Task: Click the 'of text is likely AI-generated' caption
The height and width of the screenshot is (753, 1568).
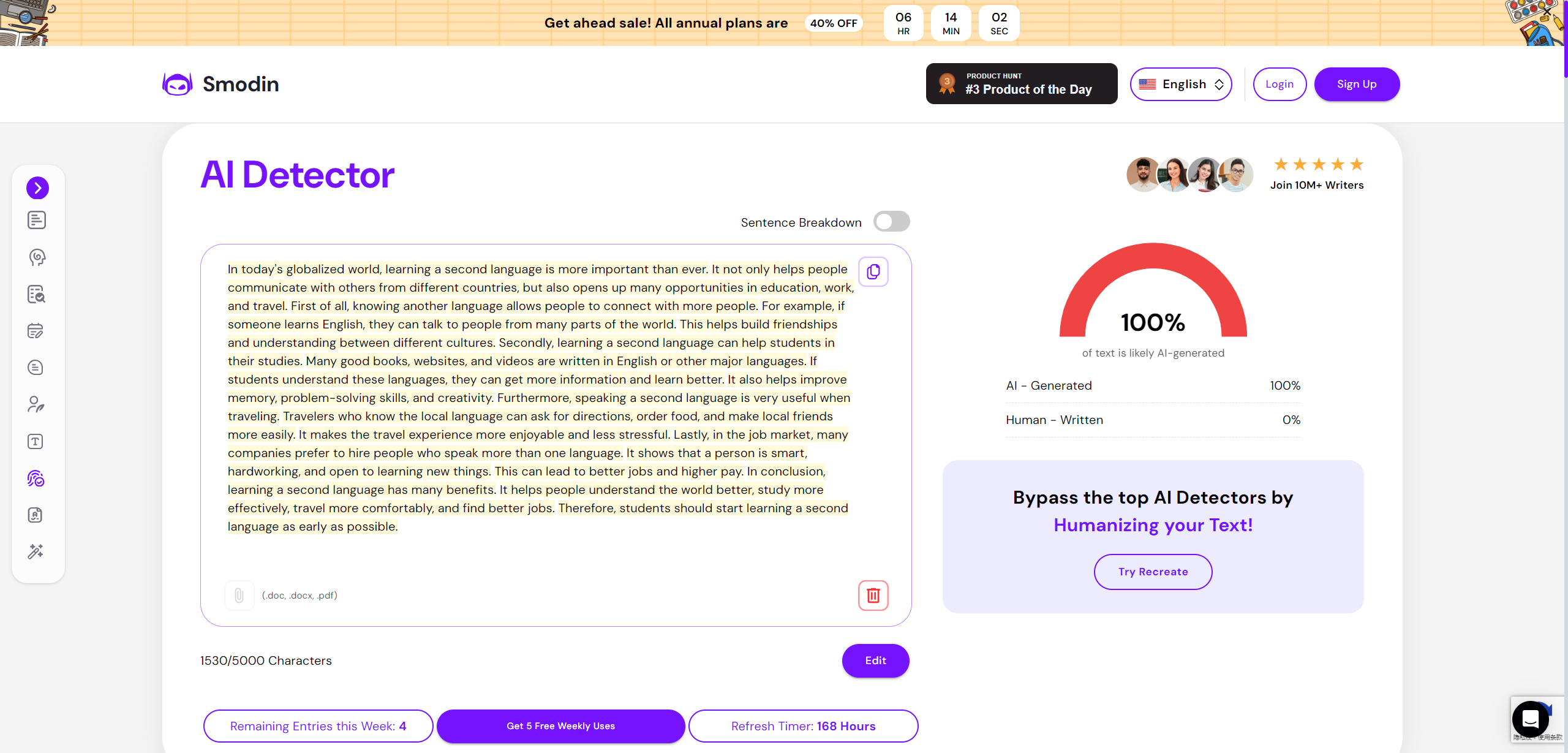Action: pyautogui.click(x=1153, y=353)
